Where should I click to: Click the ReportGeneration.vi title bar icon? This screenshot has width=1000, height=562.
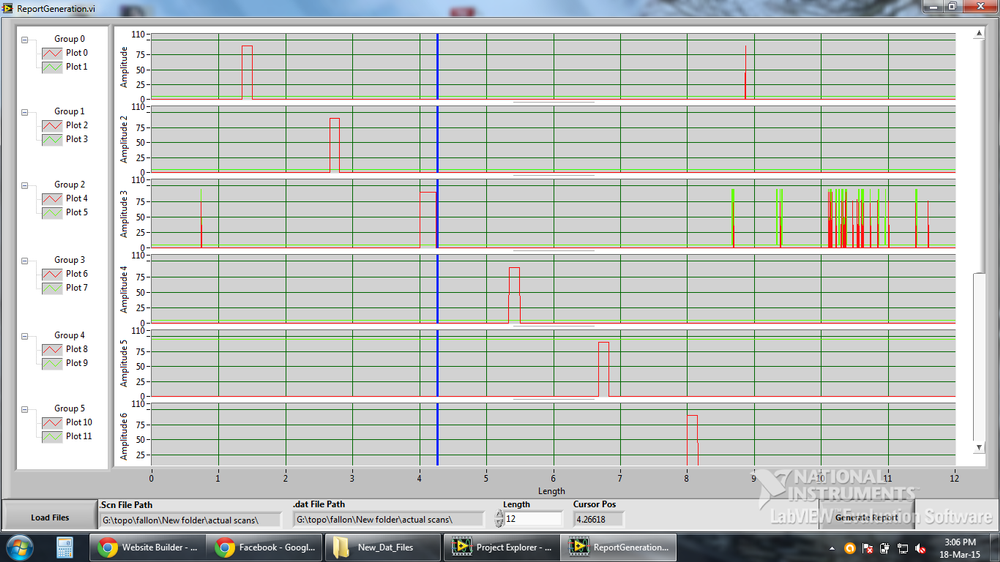(8, 8)
